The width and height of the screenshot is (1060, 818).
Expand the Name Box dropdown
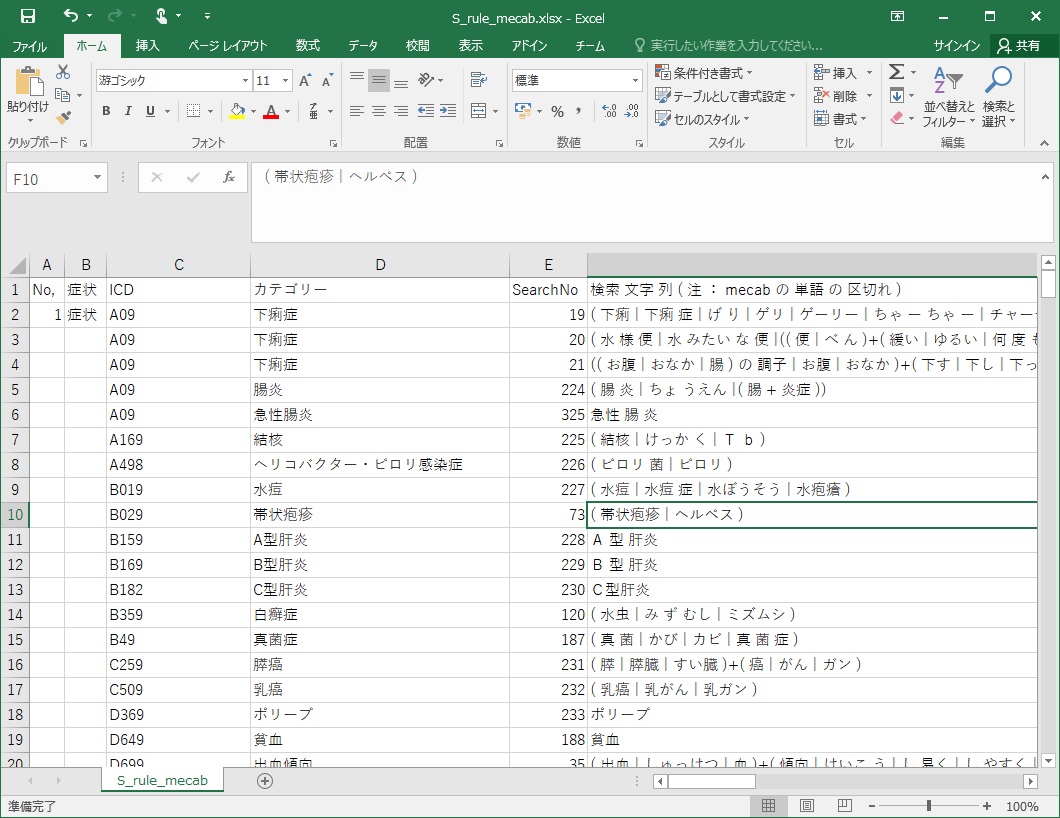97,177
